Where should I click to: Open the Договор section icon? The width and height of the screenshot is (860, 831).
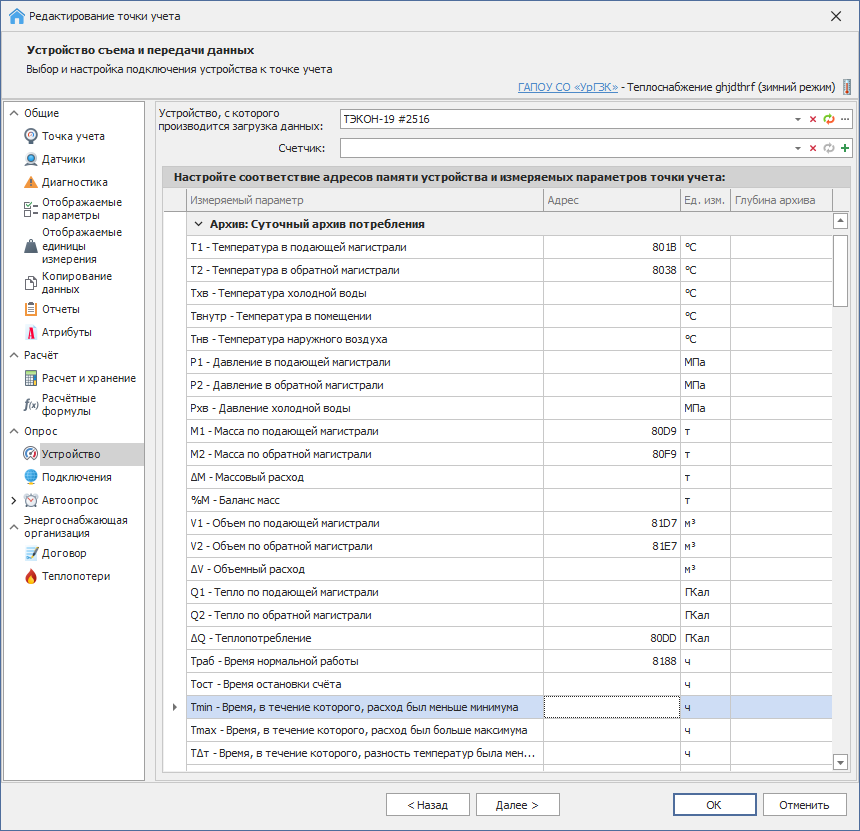click(x=32, y=553)
